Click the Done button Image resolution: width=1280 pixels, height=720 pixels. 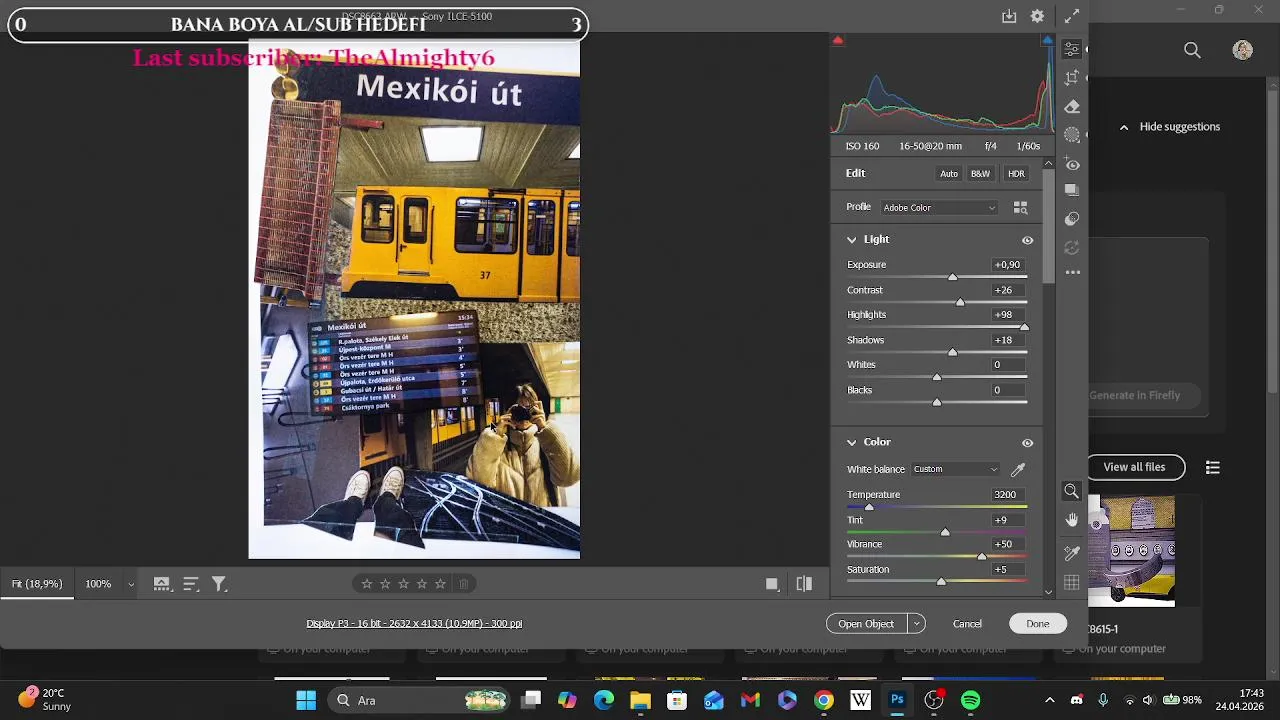1037,623
